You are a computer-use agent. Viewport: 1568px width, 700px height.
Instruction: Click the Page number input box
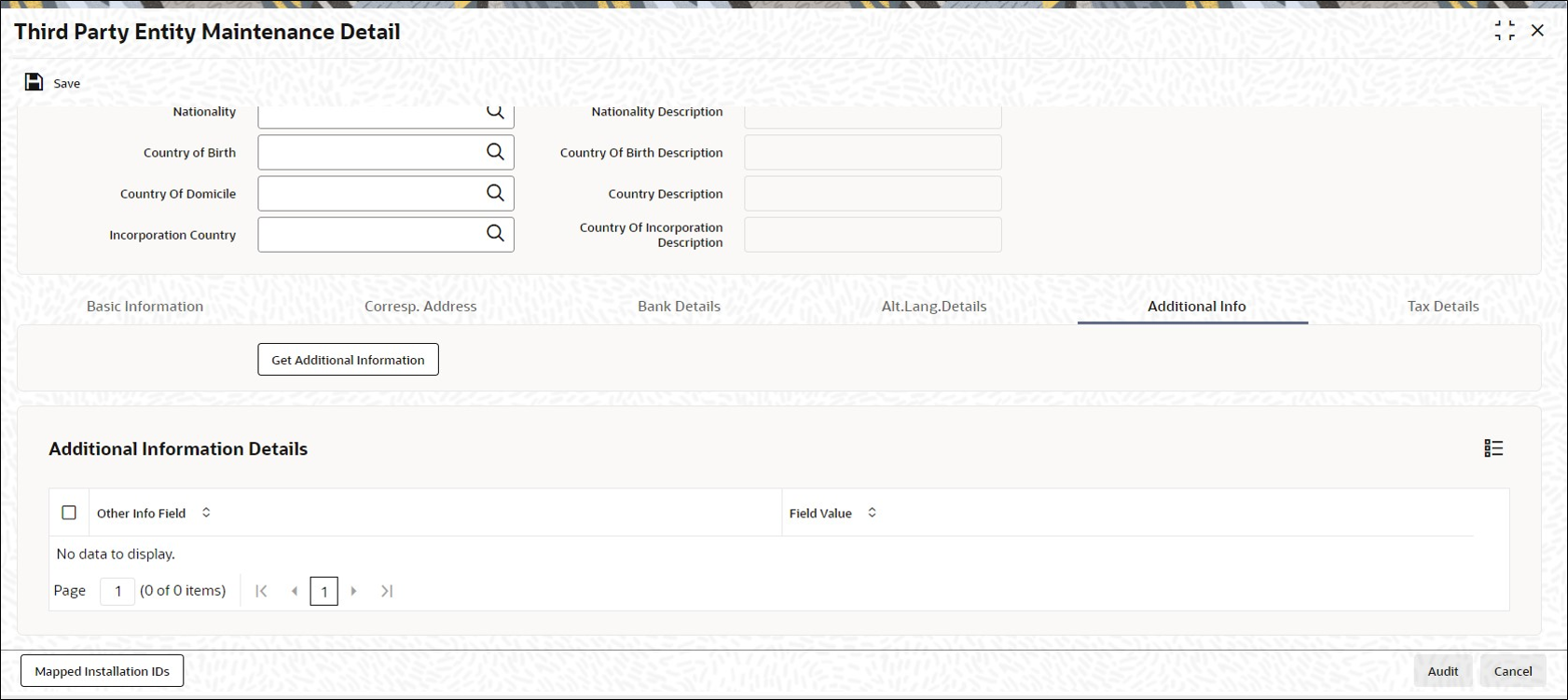[x=117, y=591]
